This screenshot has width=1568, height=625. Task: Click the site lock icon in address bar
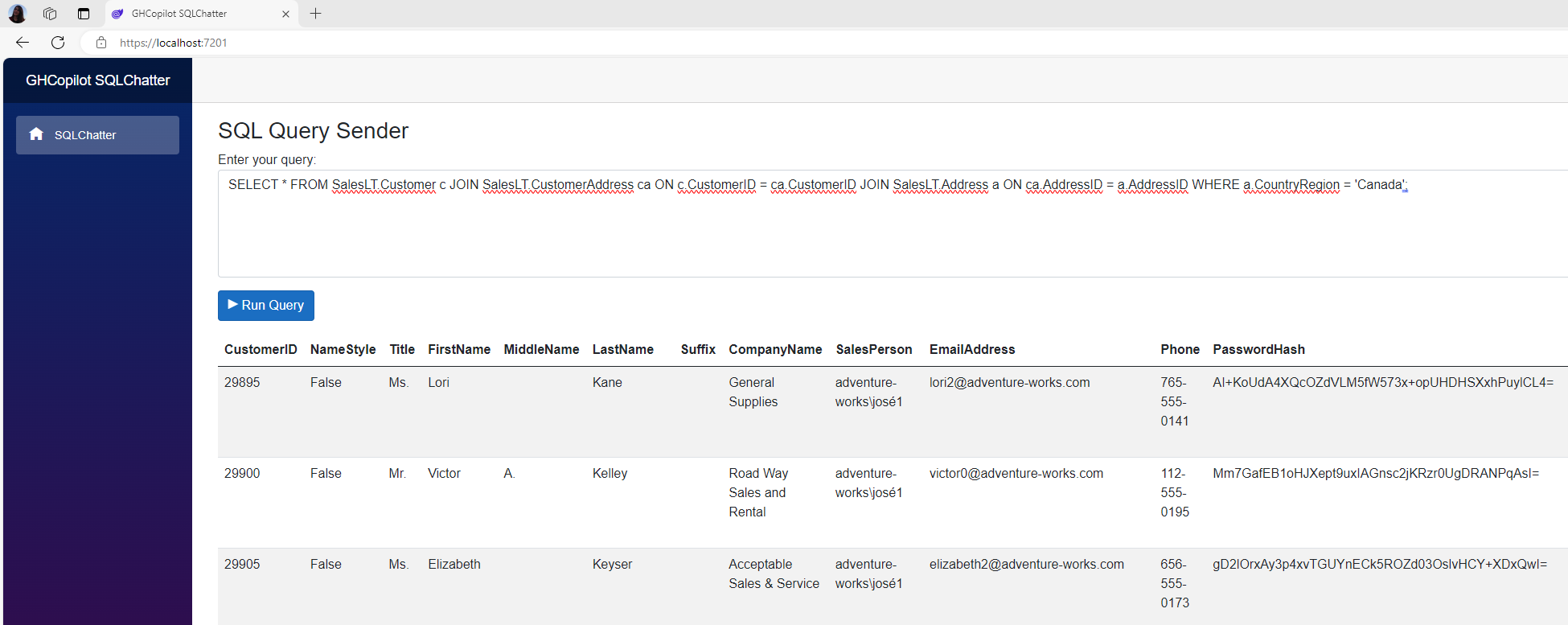[101, 43]
